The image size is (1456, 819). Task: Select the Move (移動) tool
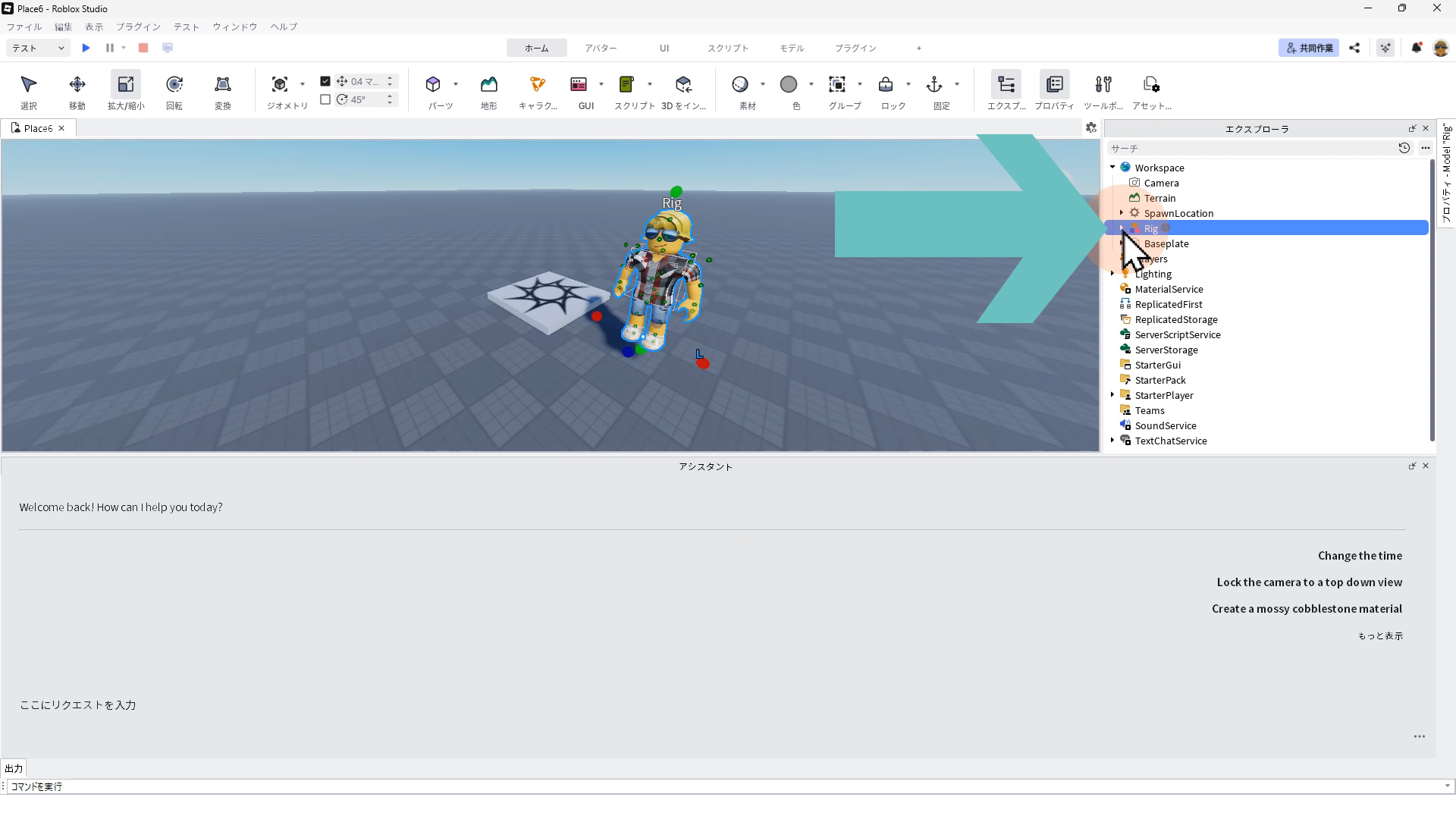coord(77,85)
